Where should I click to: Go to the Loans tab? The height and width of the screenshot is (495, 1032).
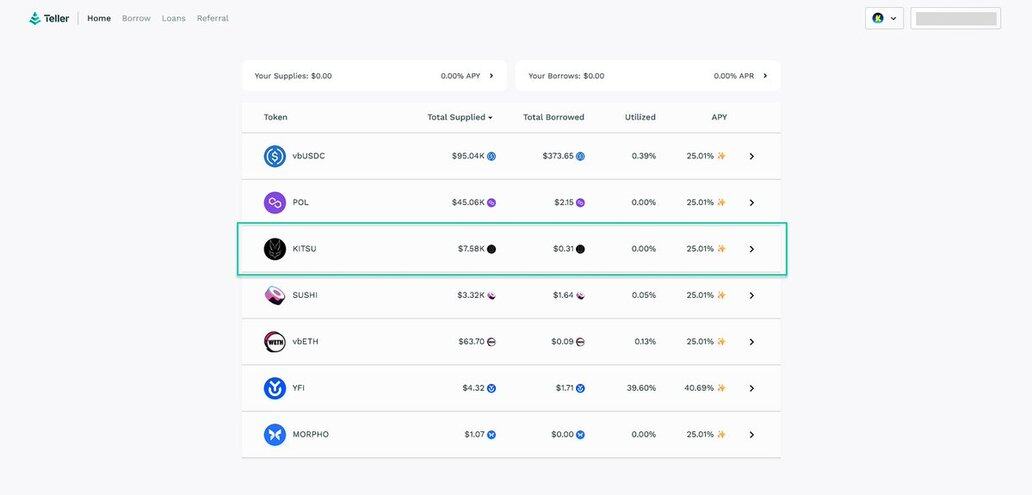[173, 18]
